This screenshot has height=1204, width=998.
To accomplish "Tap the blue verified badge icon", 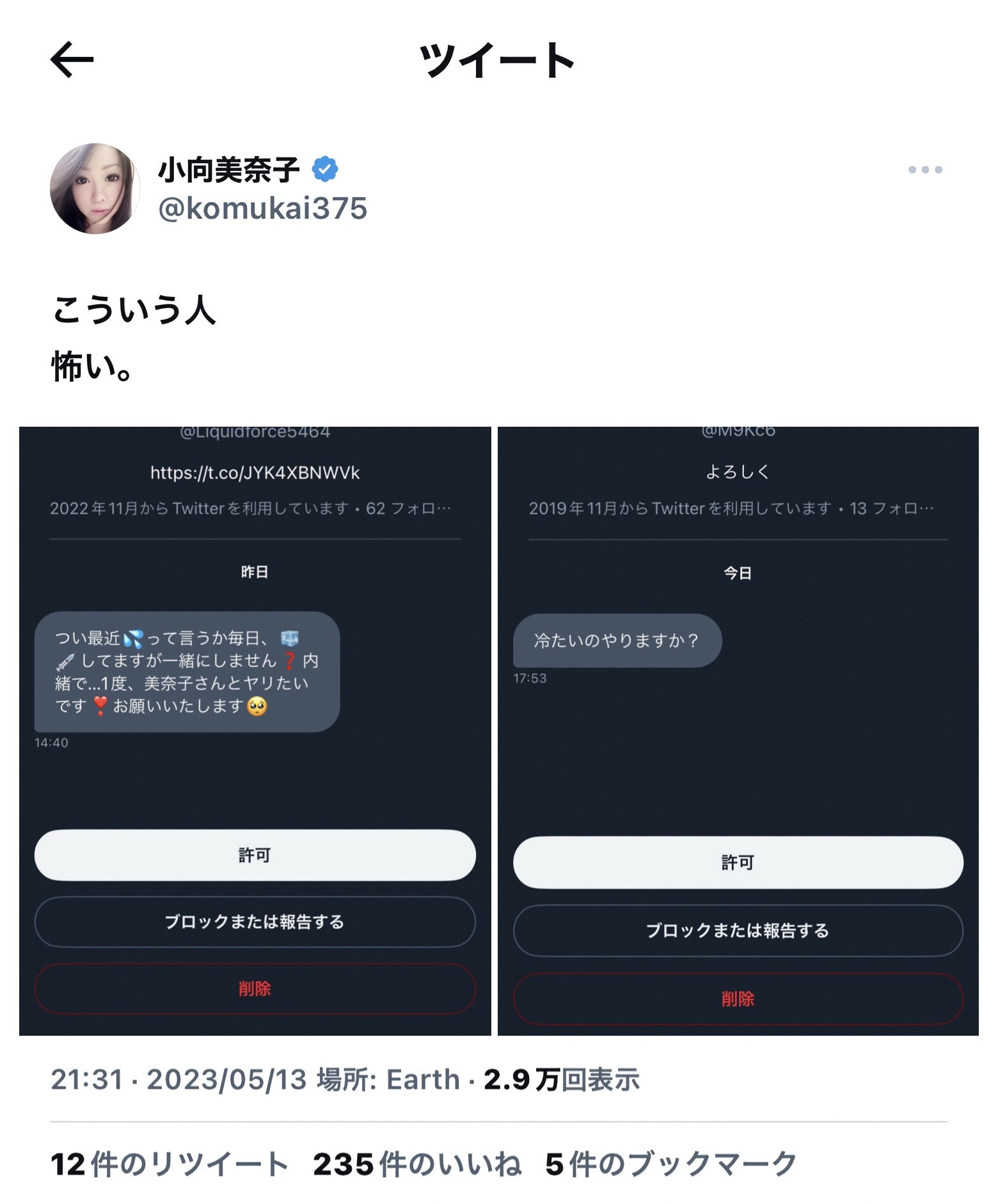I will point(325,169).
